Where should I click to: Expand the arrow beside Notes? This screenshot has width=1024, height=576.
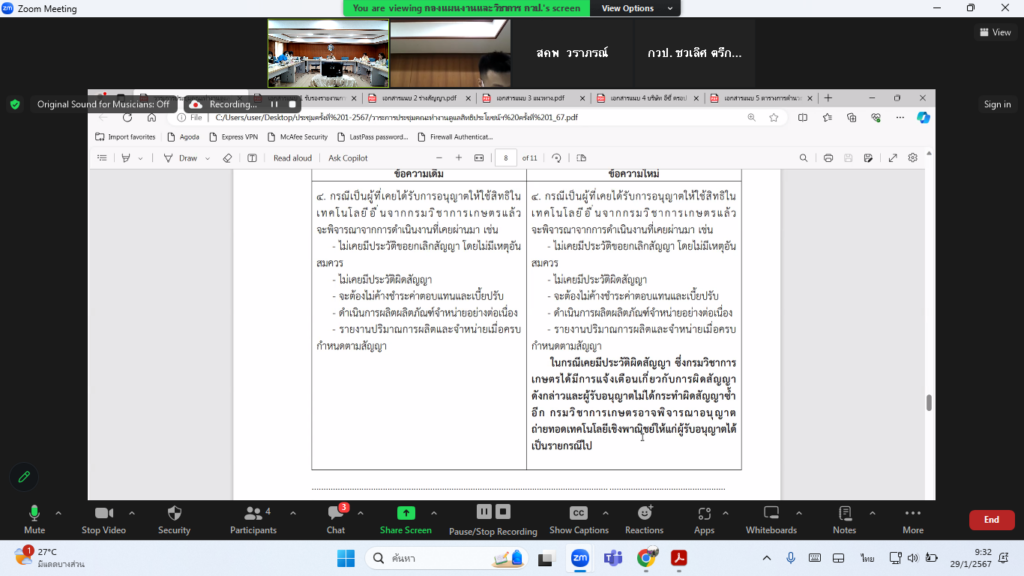[872, 513]
